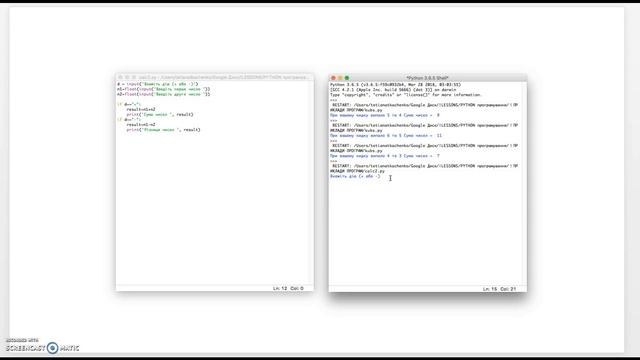Viewport: 640px width, 360px height.
Task: Click the Python 3.6.5 Shell title bar
Action: [x=427, y=78]
